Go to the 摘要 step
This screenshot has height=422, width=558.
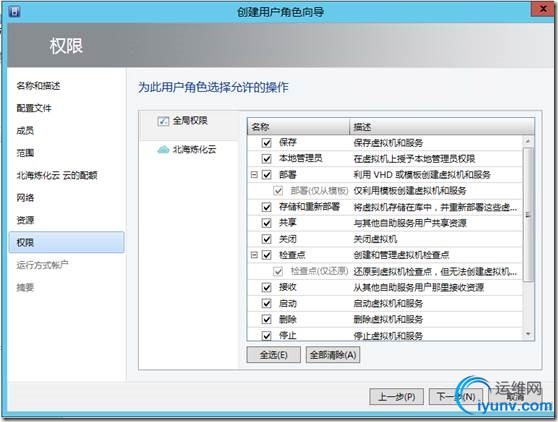coord(25,288)
